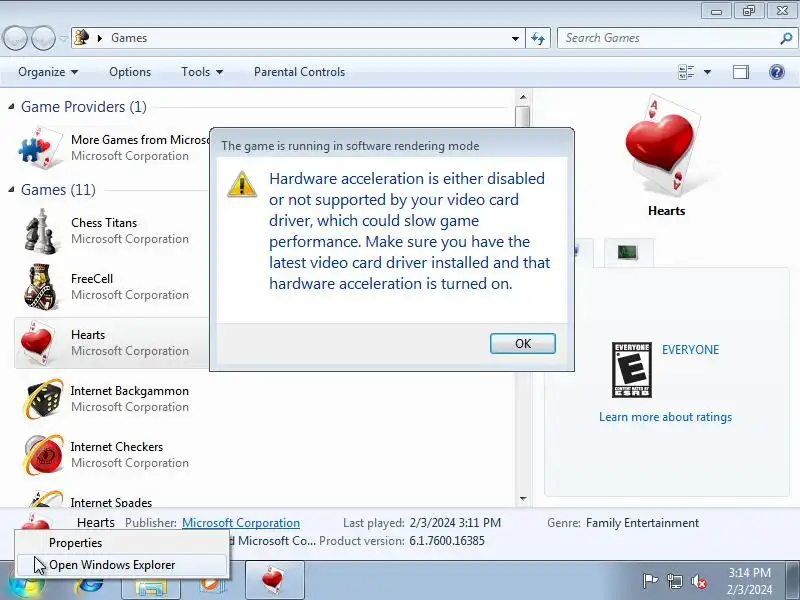Open Learn more about ratings link
The image size is (800, 600).
pos(665,417)
